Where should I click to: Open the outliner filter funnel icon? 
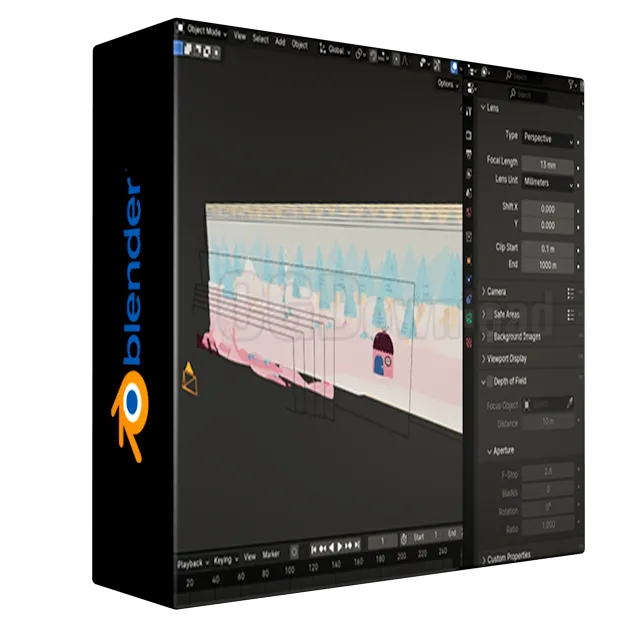click(x=571, y=85)
